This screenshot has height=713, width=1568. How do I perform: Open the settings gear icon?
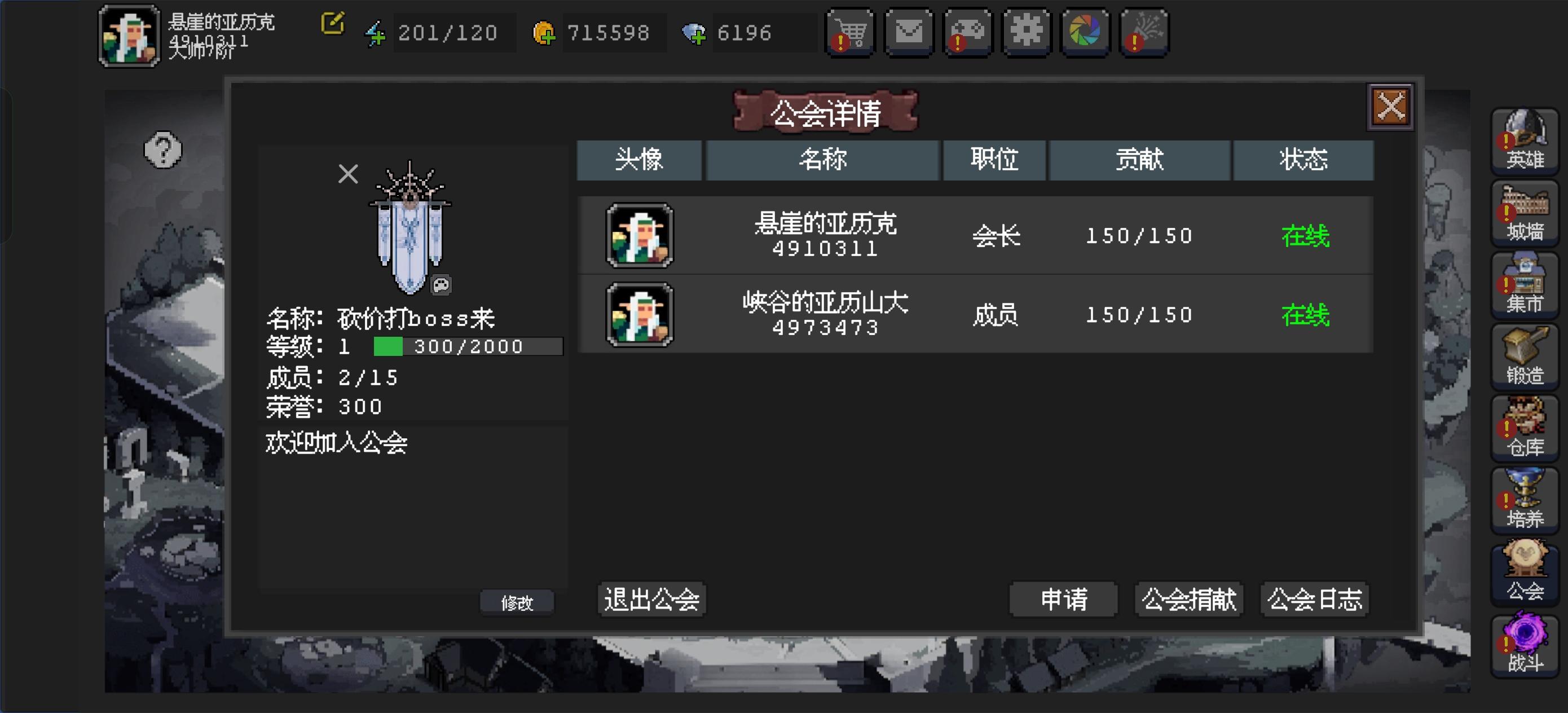tap(1027, 32)
